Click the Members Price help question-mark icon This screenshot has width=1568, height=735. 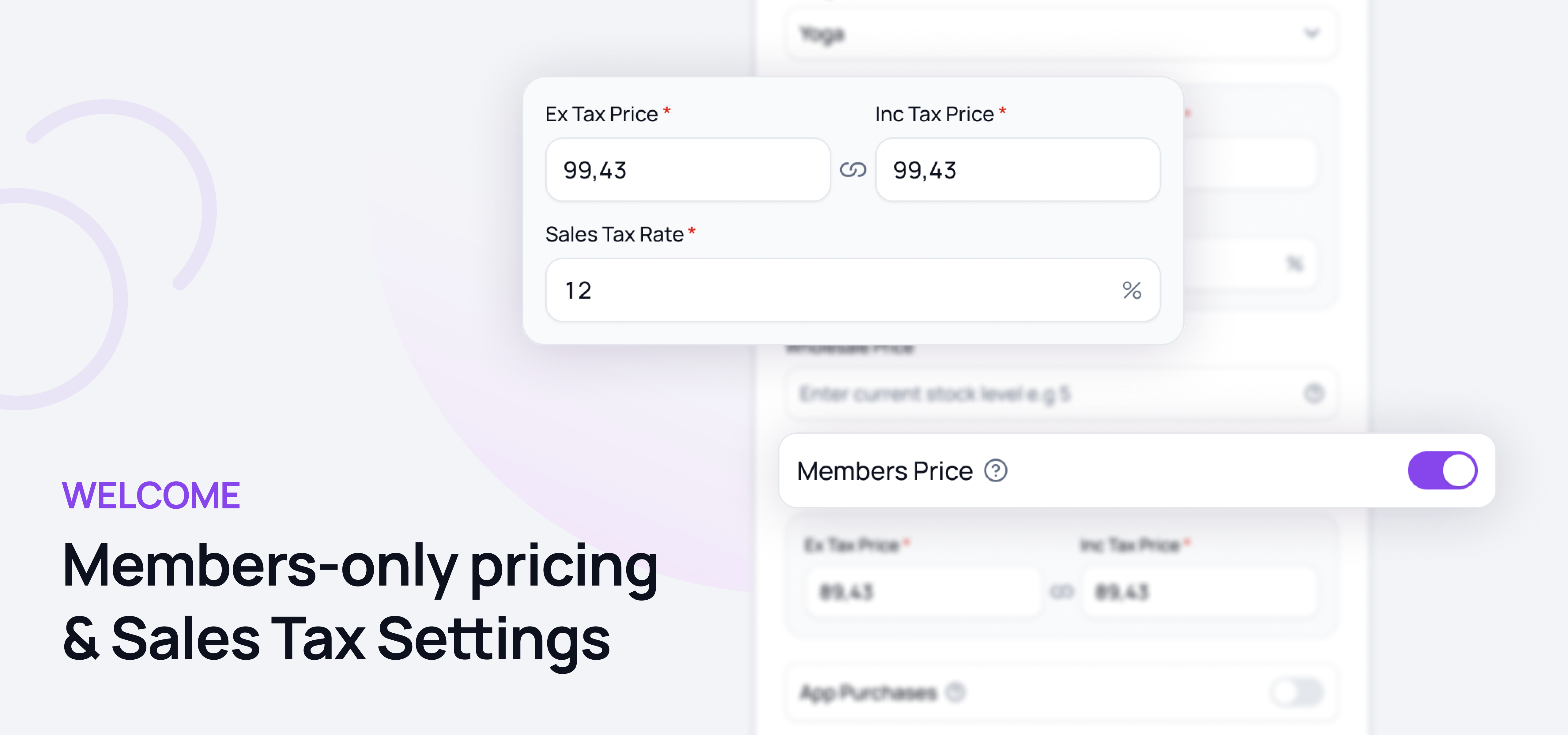coord(996,471)
